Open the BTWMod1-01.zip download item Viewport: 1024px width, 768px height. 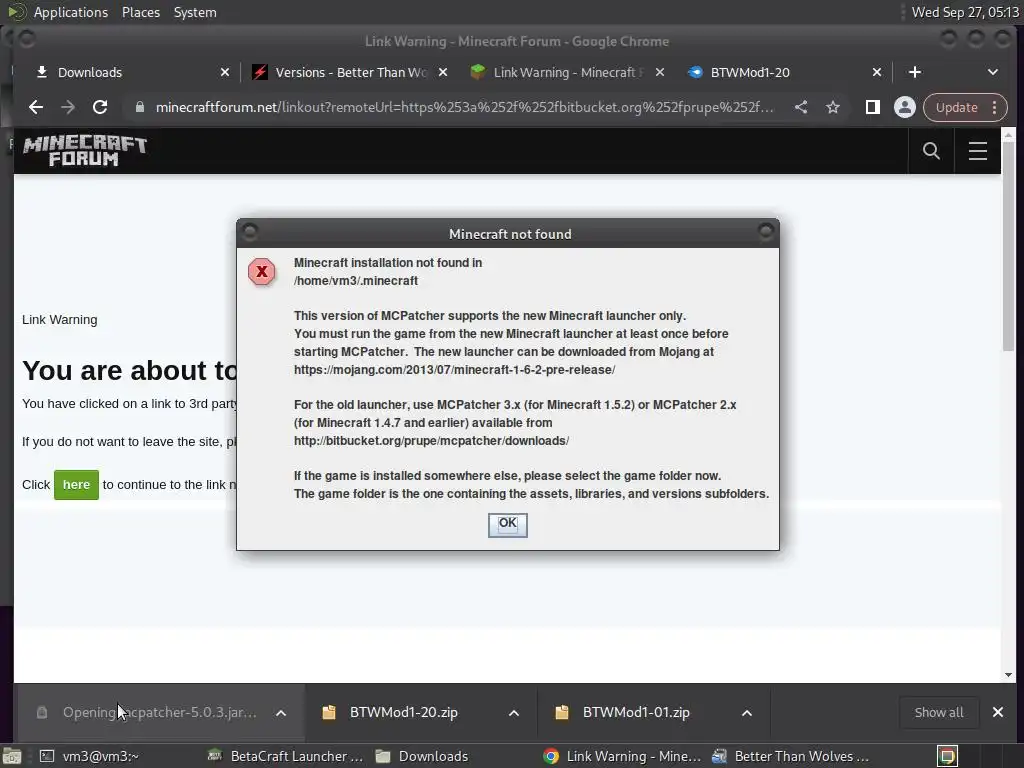pyautogui.click(x=636, y=712)
